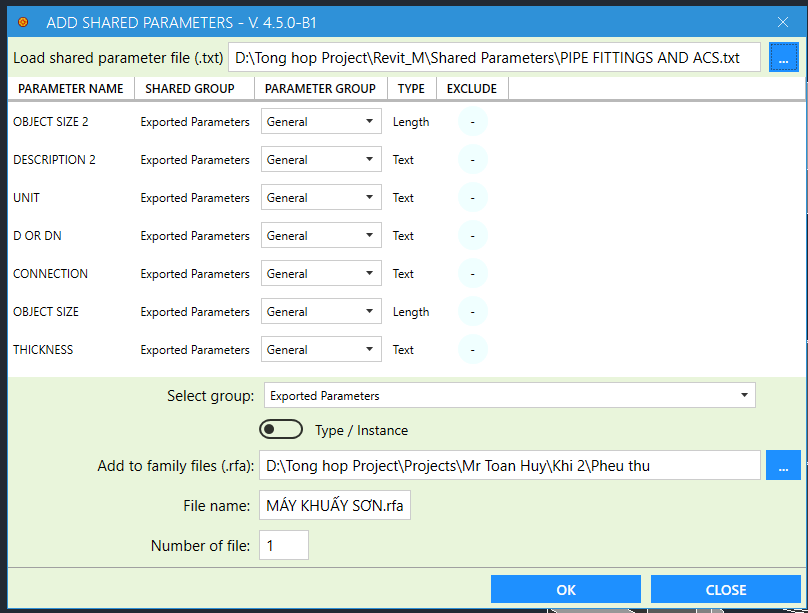Open parameter group dropdown for THICKNESS

click(321, 350)
